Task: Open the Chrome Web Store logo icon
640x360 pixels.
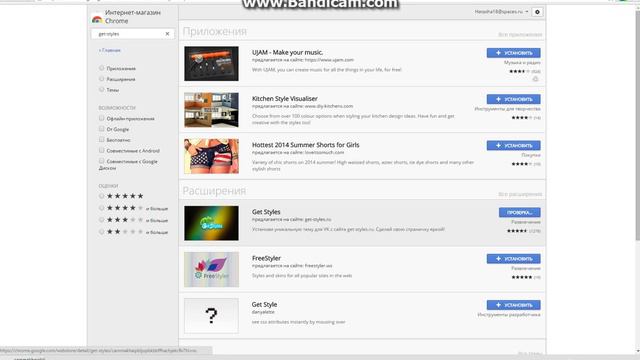Action: [97, 19]
